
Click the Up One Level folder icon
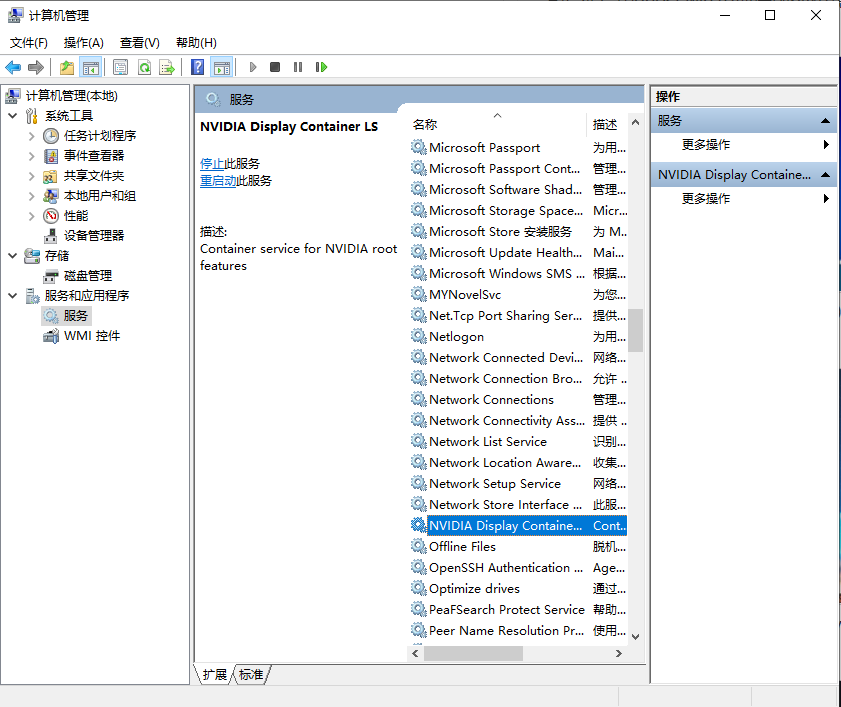[66, 67]
